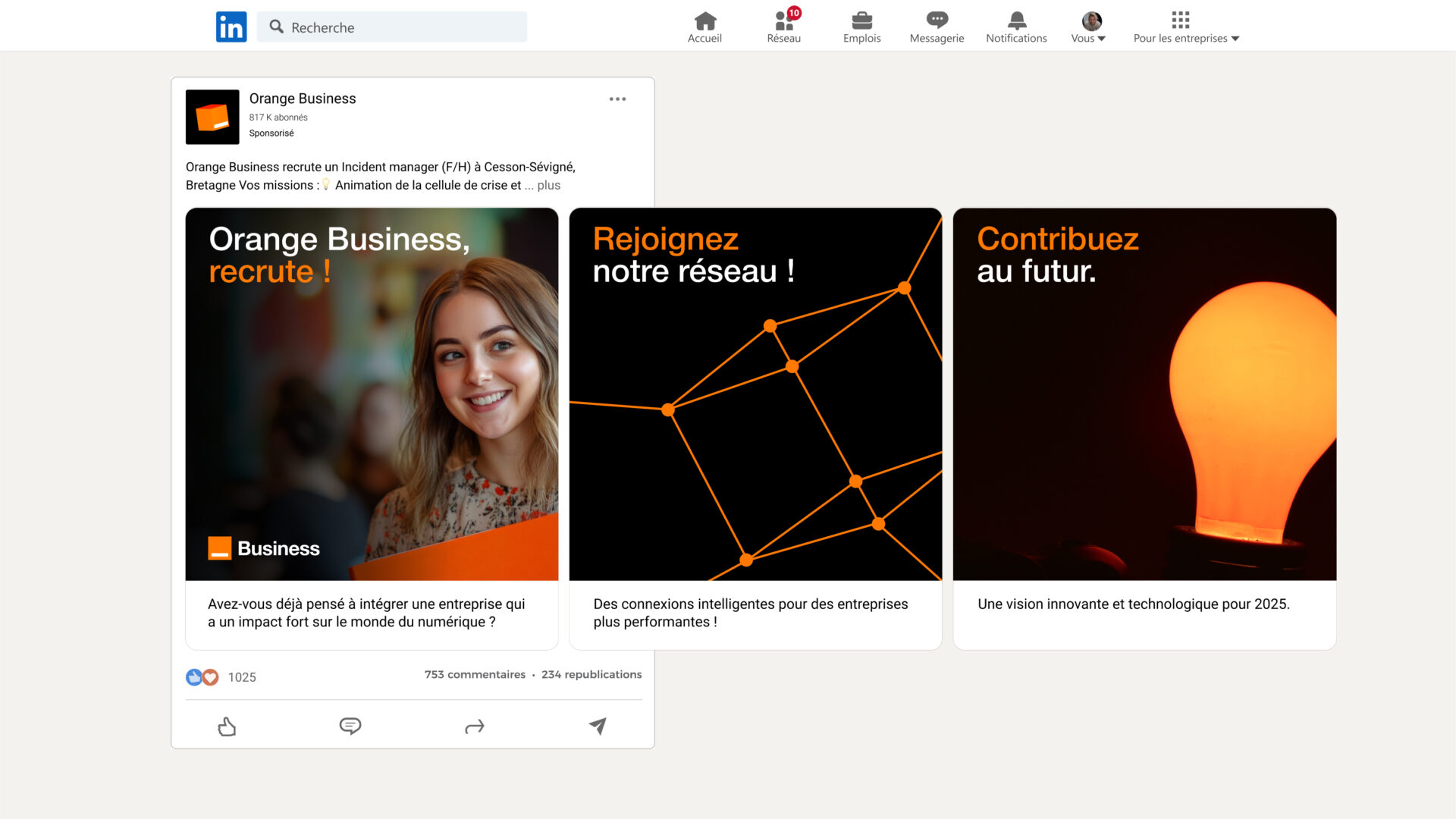
Task: Open the Accueil home tab
Action: click(704, 27)
